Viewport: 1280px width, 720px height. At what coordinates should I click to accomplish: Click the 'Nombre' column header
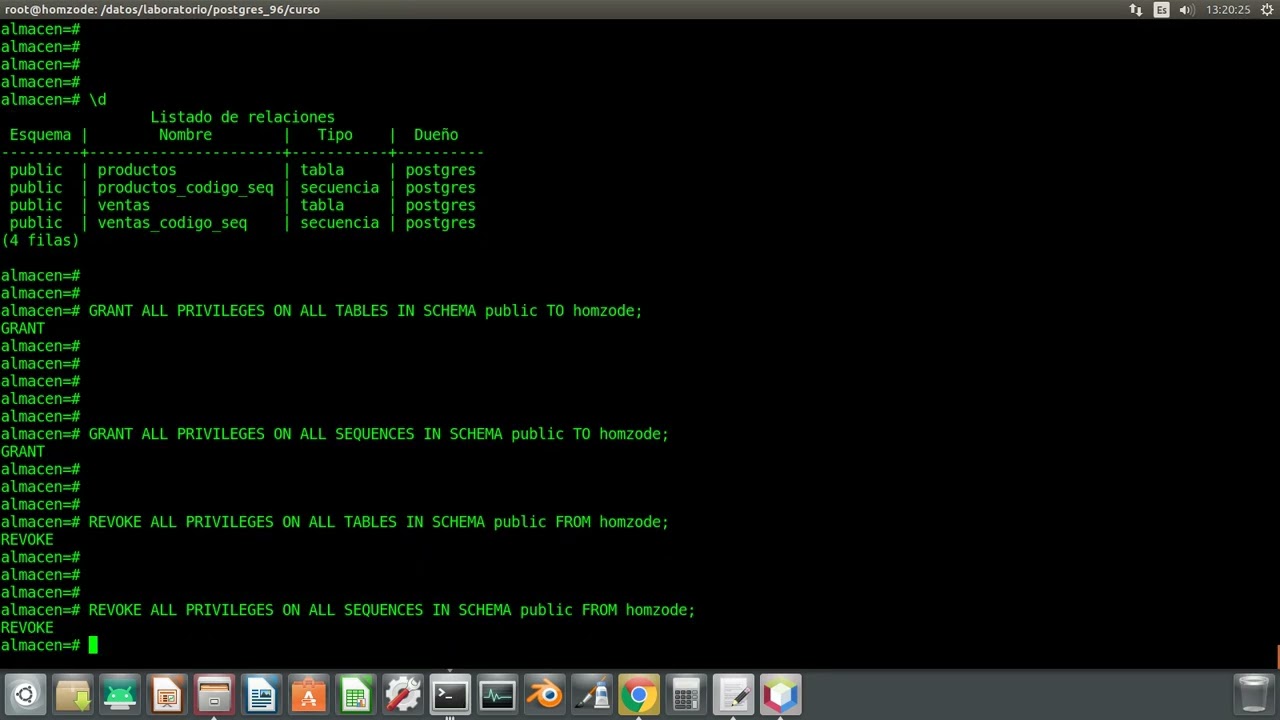tap(185, 135)
